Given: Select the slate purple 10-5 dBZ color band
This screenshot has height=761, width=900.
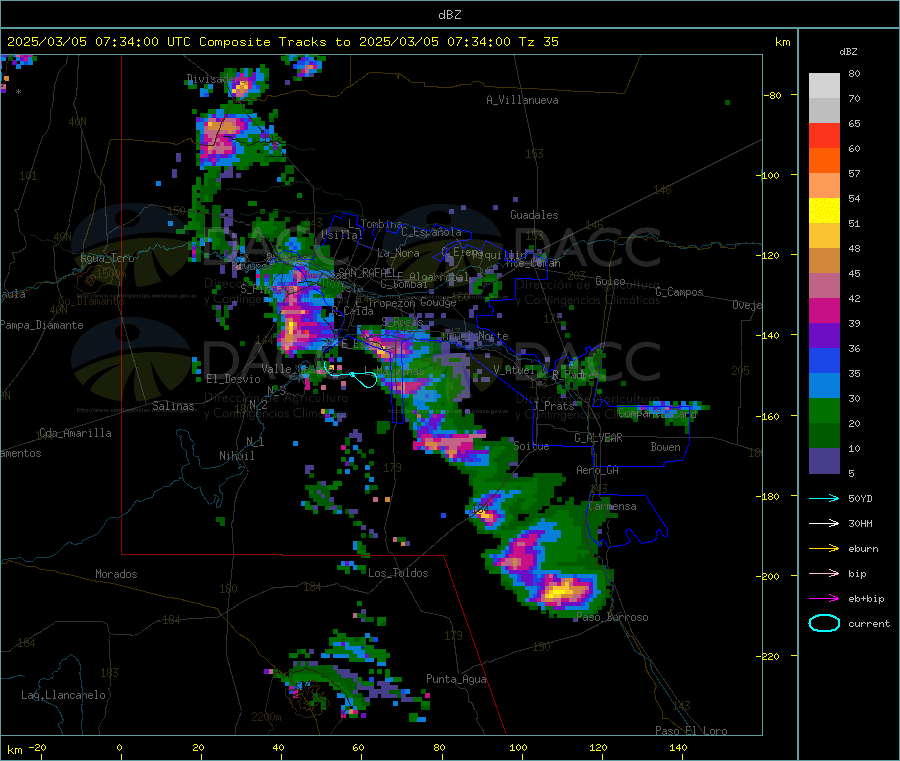Looking at the screenshot, I should pos(824,461).
